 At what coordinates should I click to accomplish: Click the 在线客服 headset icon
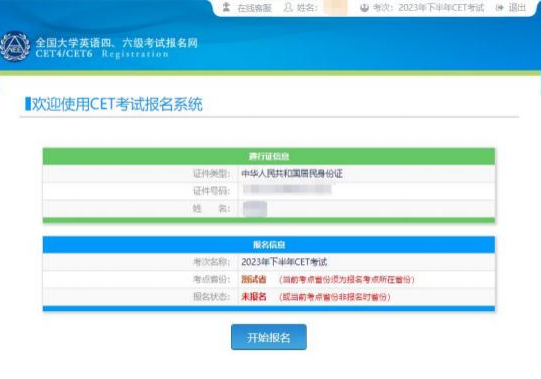click(x=226, y=7)
